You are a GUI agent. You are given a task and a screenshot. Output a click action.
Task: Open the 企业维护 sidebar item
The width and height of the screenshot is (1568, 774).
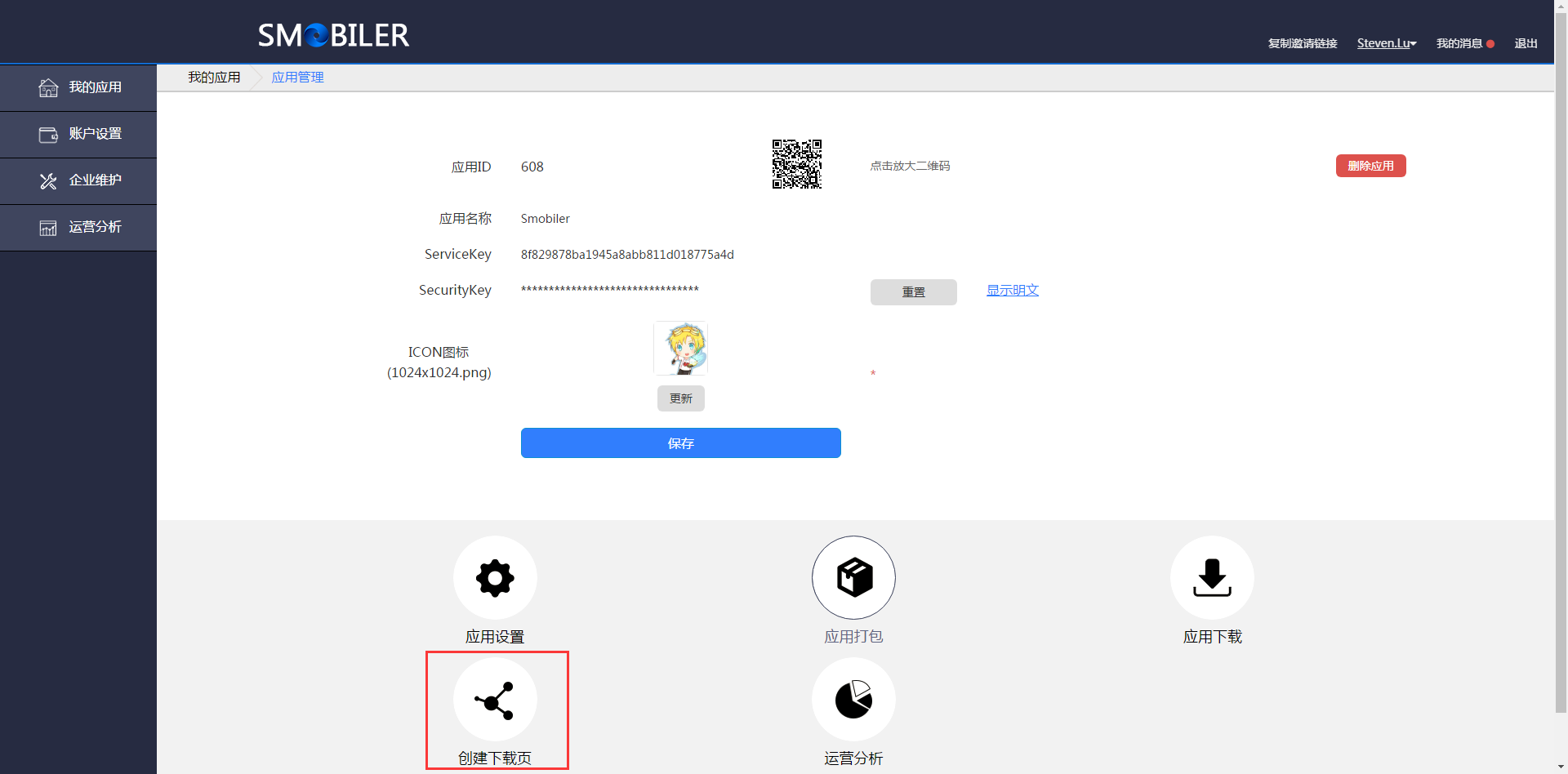click(78, 180)
